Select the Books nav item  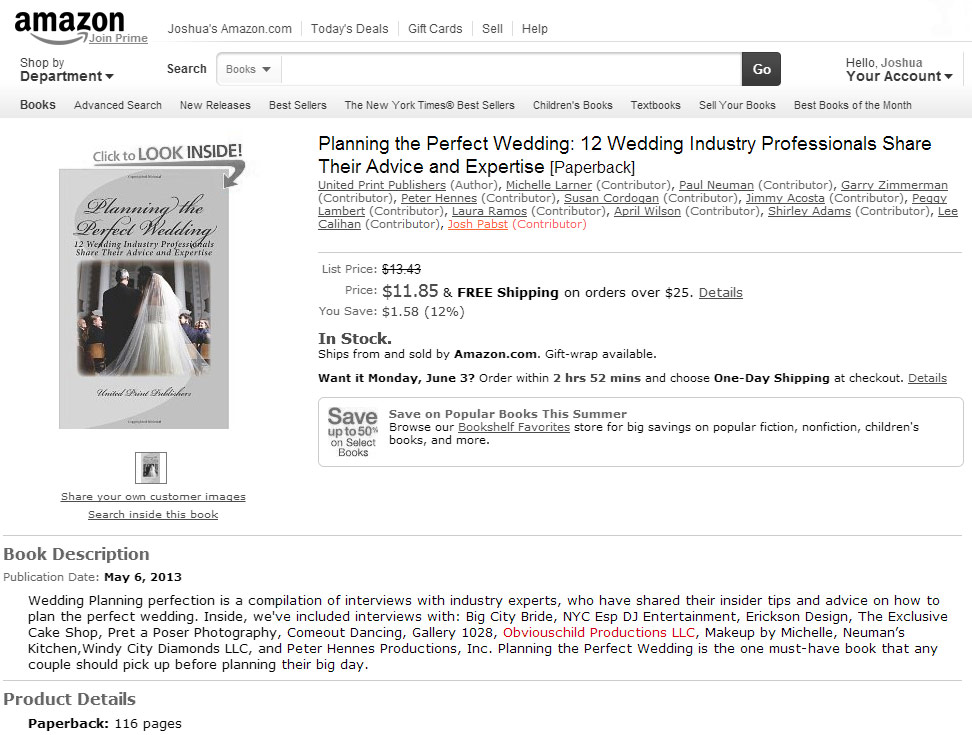pos(38,105)
